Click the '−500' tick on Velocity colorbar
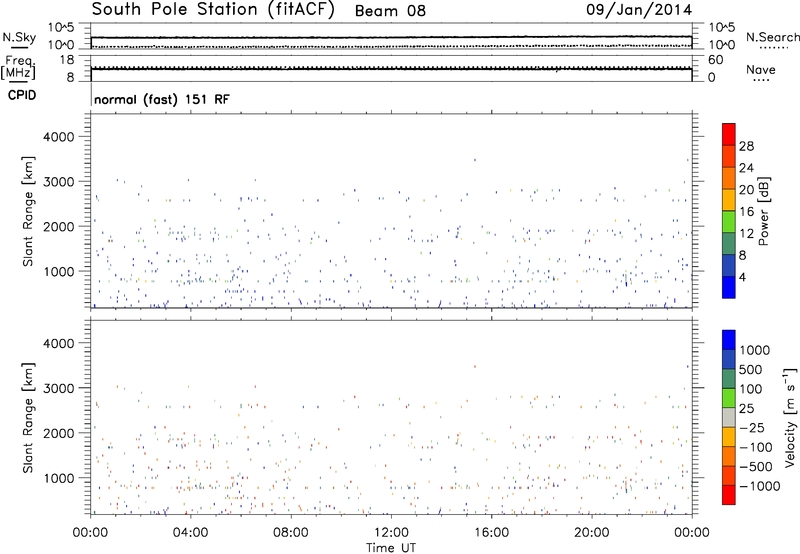Screen dimensions: 800x554 755,467
